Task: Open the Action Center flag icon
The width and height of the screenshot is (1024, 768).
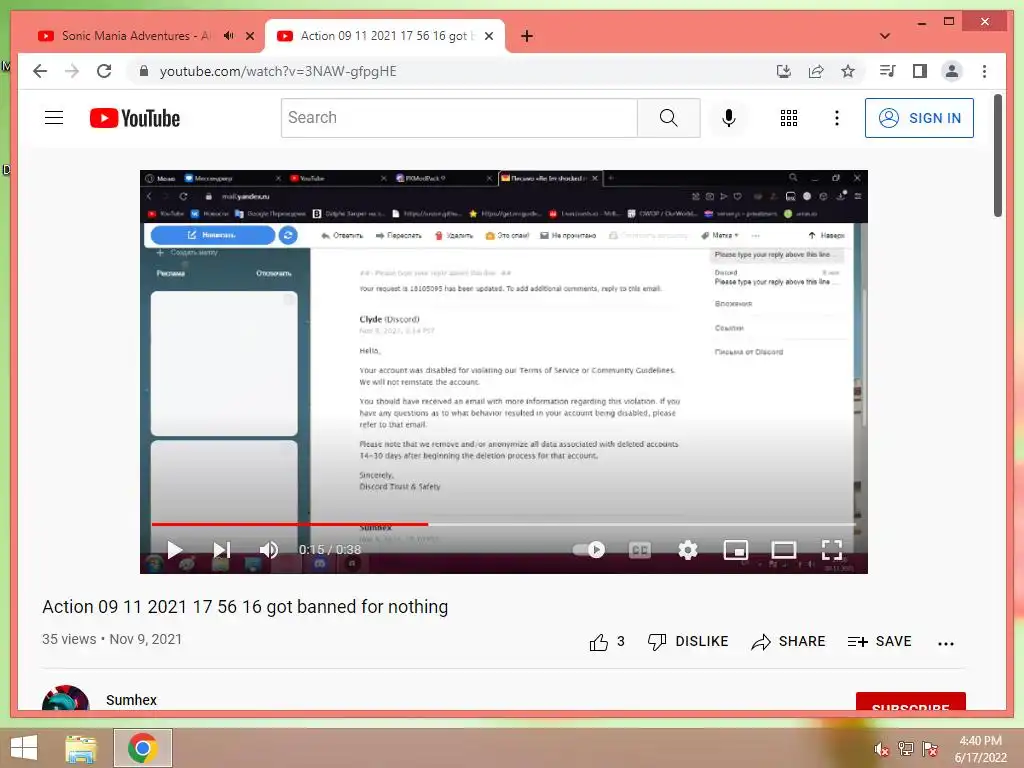Action: 930,749
